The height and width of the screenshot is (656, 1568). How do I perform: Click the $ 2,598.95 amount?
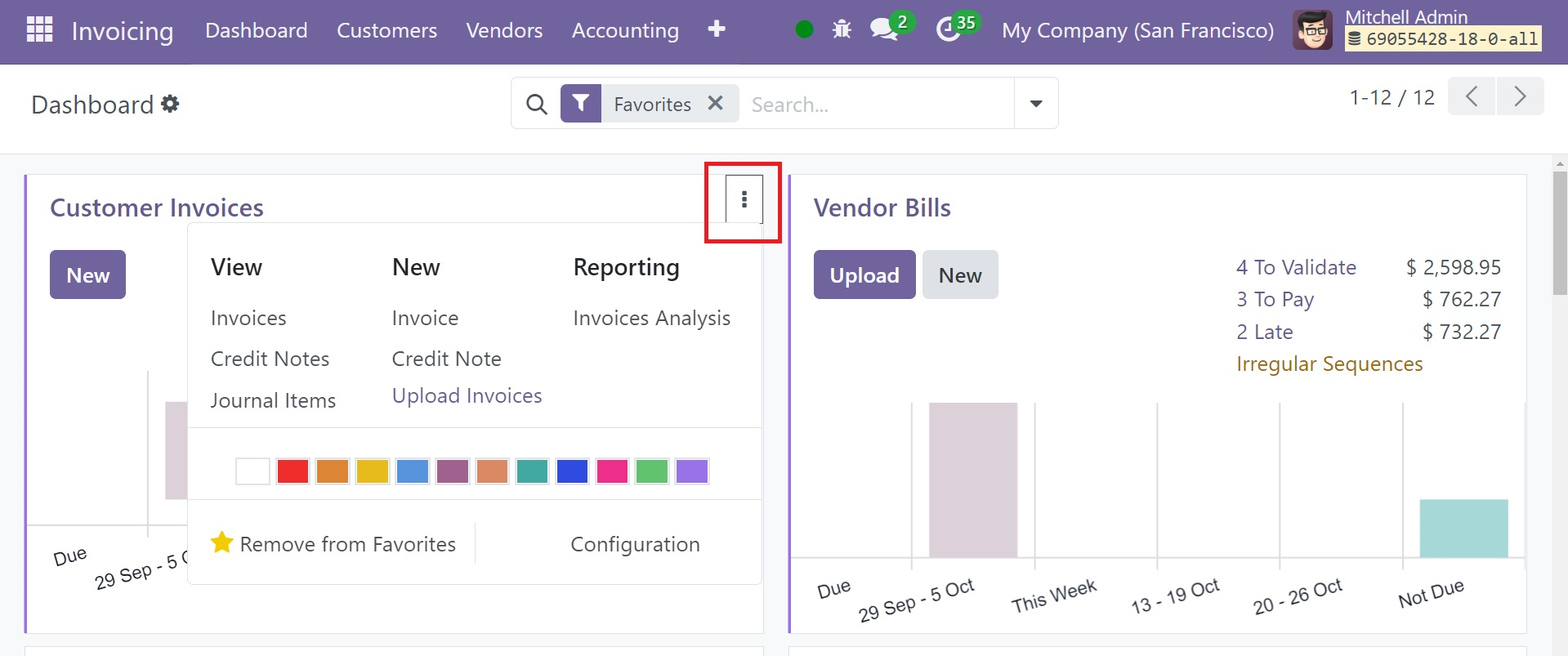click(x=1453, y=267)
